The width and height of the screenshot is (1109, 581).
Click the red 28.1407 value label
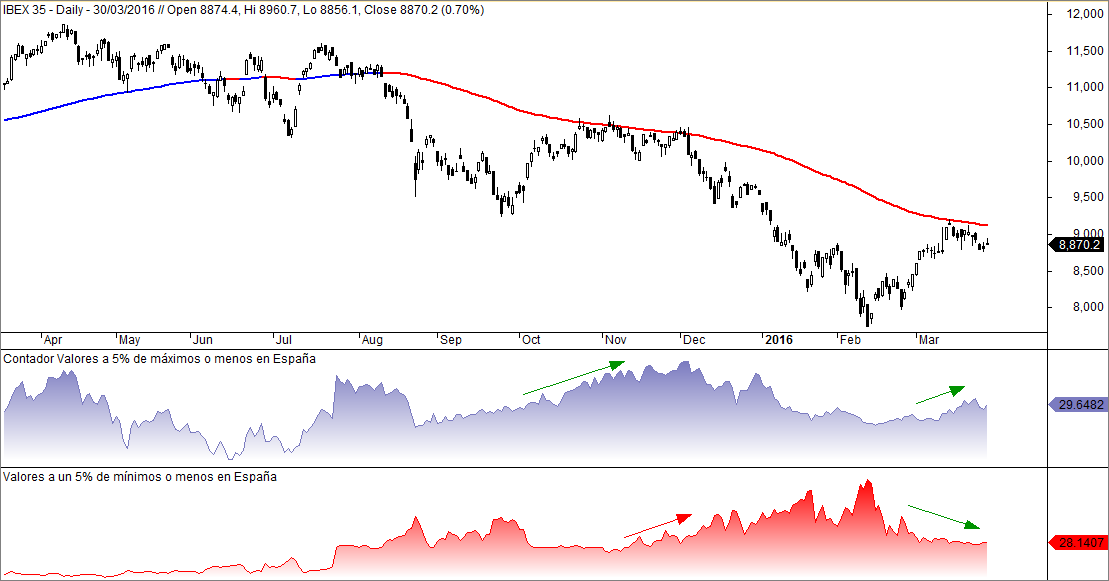click(1076, 543)
